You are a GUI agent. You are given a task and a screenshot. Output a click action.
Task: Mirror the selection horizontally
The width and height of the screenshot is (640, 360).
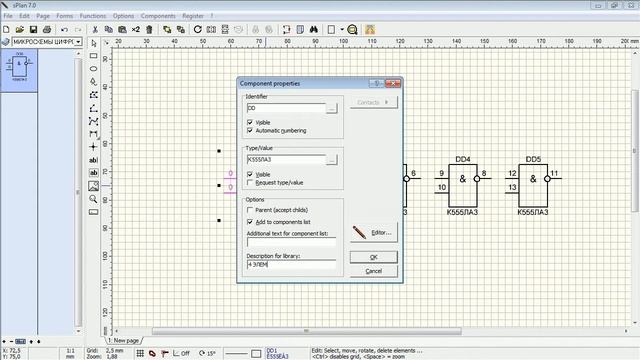click(211, 29)
